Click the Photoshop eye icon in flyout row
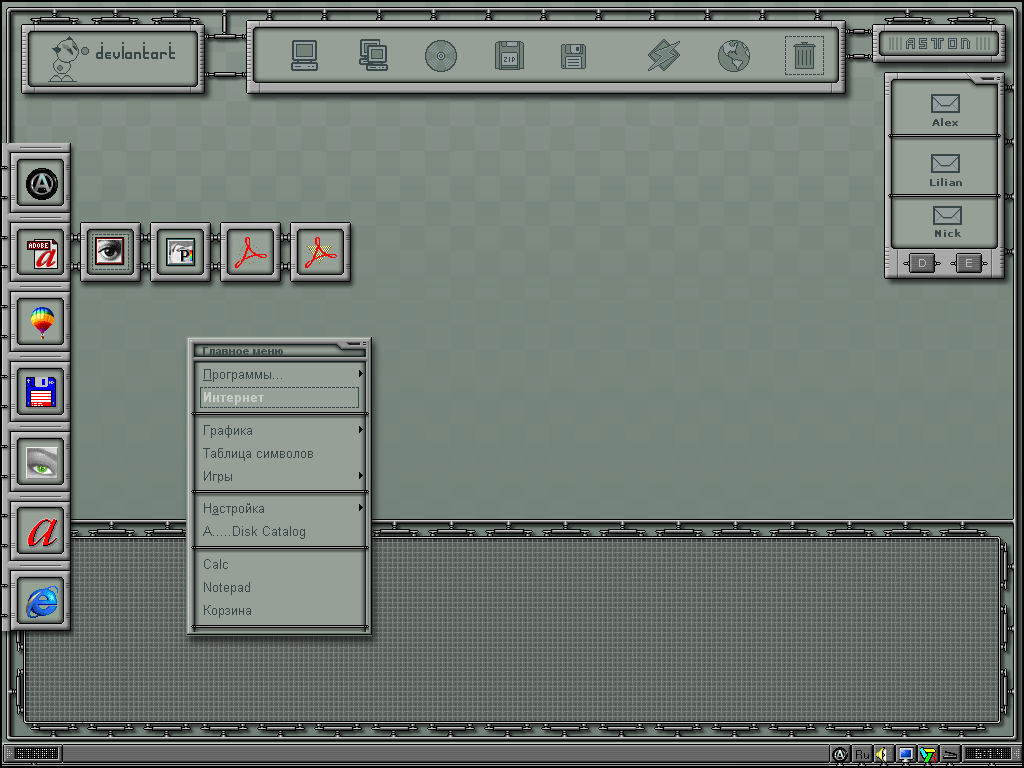 [110, 252]
